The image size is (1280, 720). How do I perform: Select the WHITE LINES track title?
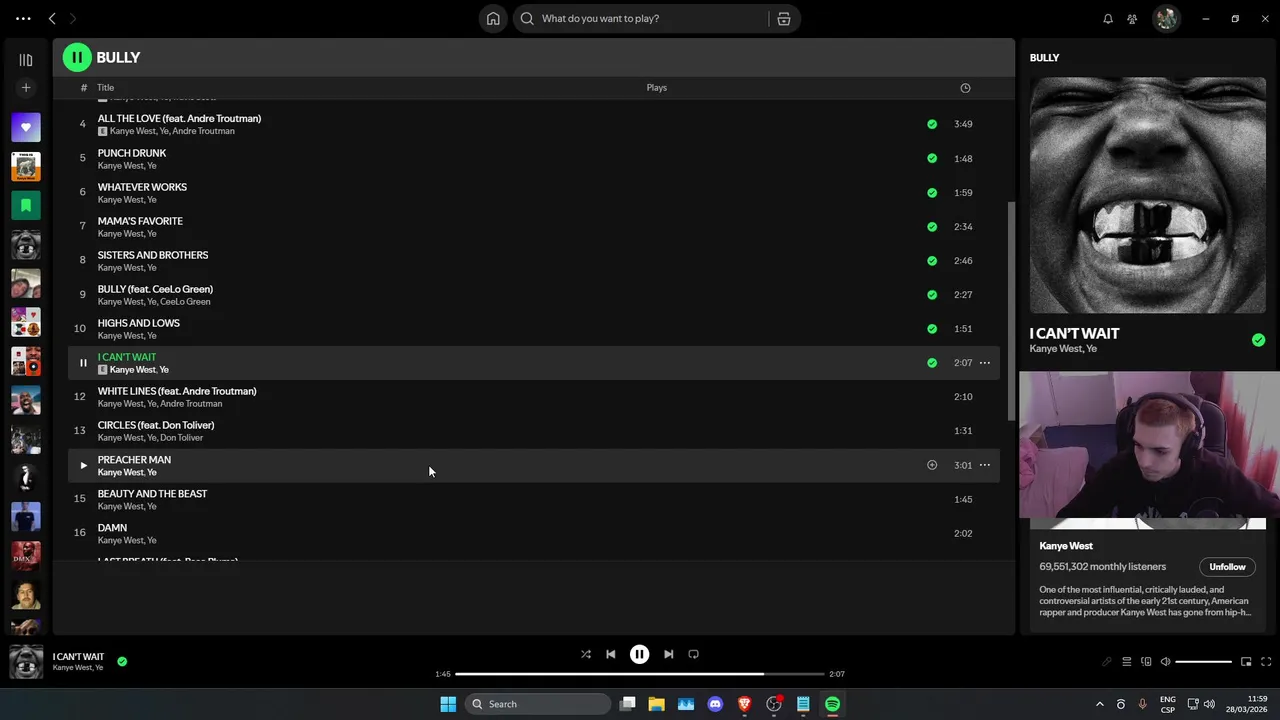[177, 391]
